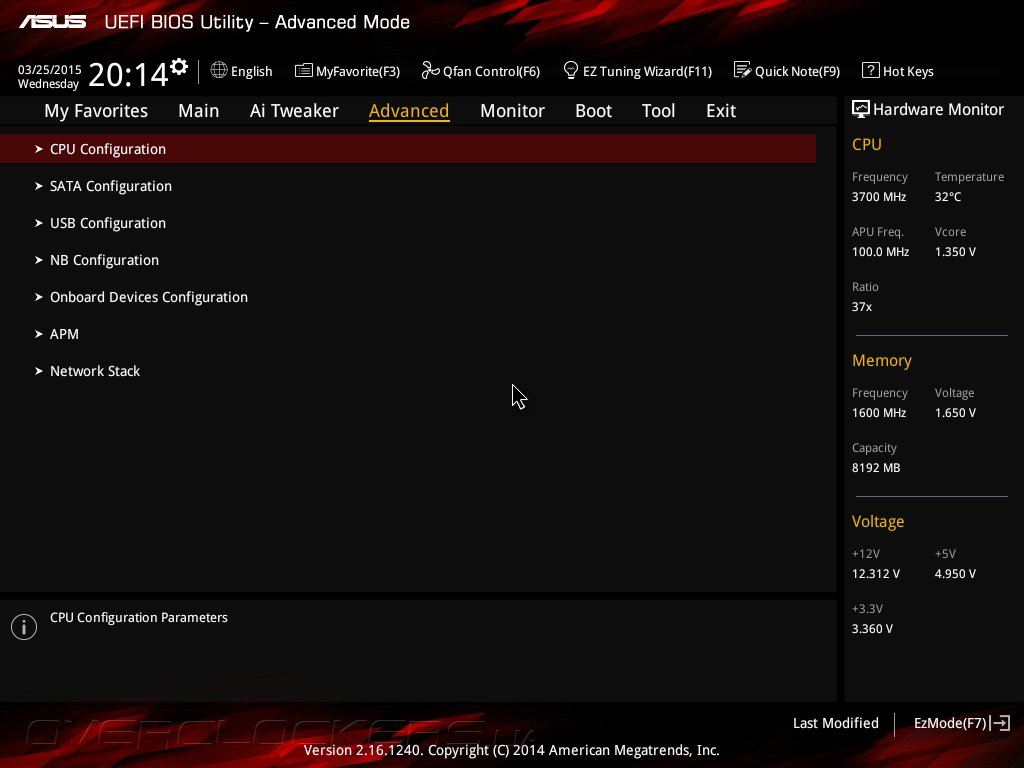This screenshot has width=1024, height=768.
Task: Expand the NB Configuration arrow
Action: pos(39,260)
